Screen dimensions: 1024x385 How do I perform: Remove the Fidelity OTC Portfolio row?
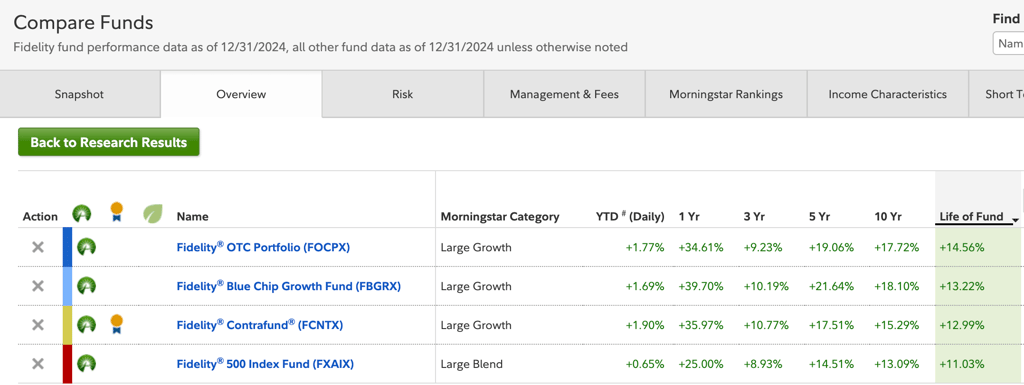[38, 247]
